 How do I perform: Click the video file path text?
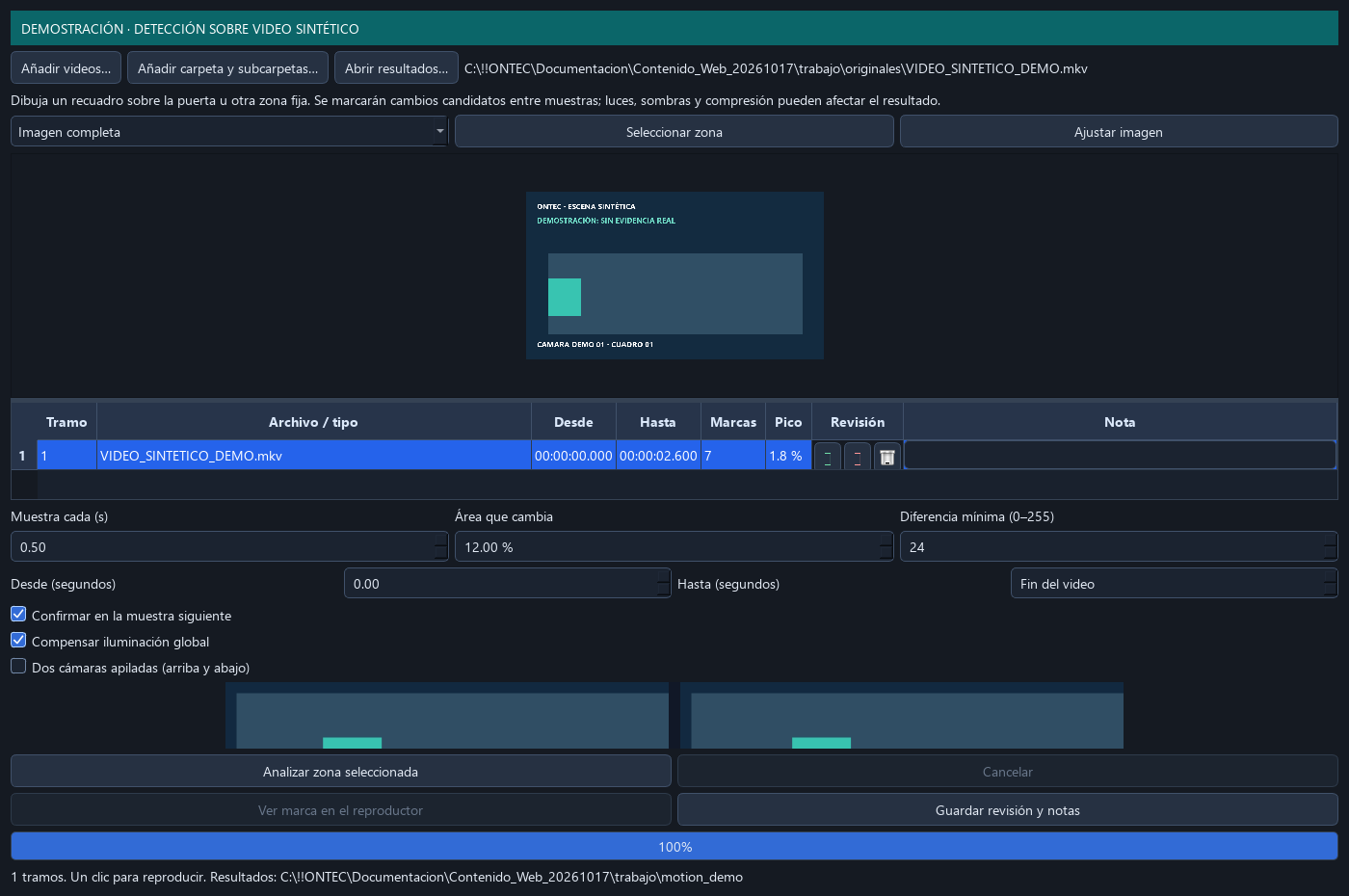(x=776, y=68)
